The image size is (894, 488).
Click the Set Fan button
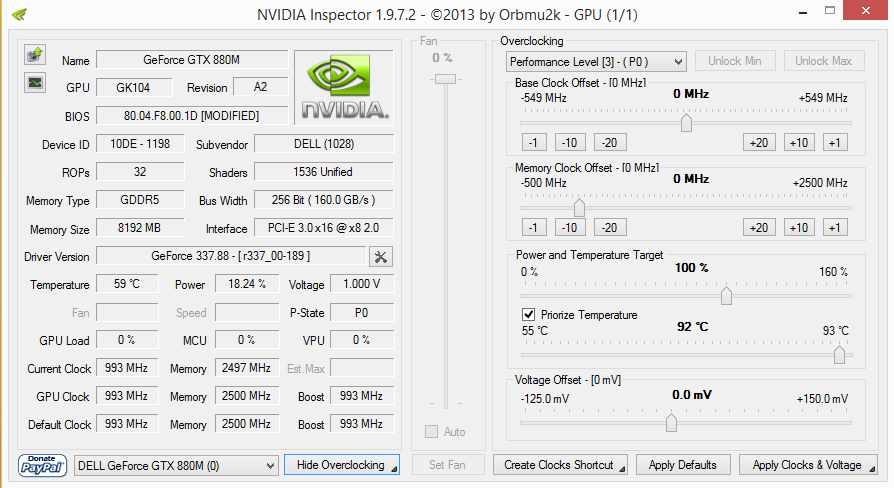(x=448, y=465)
